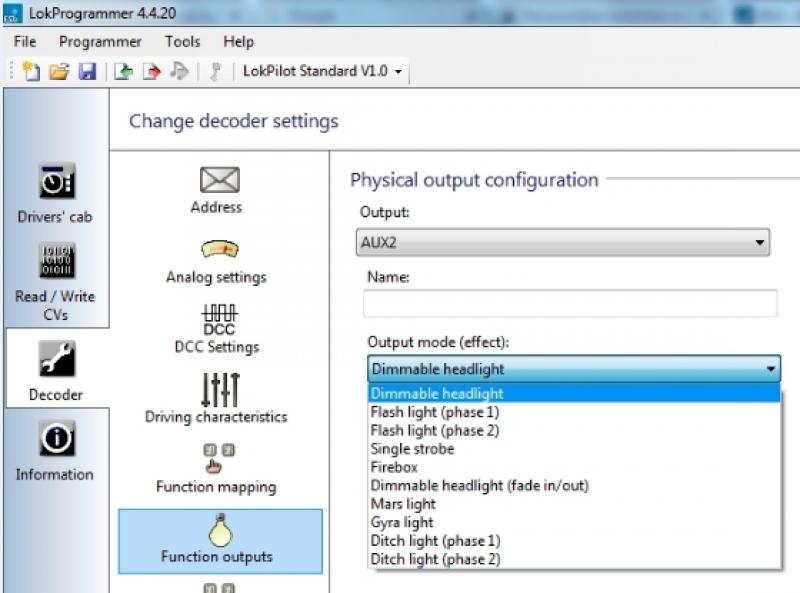This screenshot has height=593, width=800.
Task: Open the Tools menu
Action: [182, 41]
